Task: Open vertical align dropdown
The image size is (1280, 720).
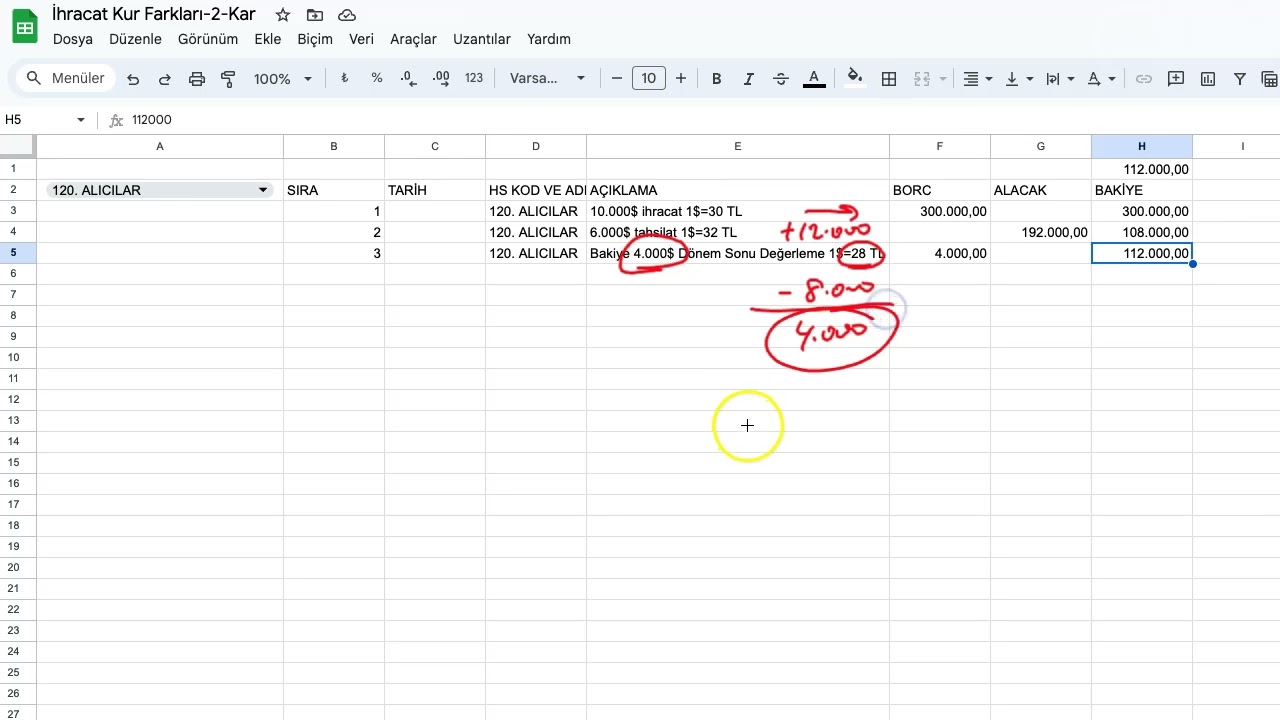Action: pos(1017,79)
